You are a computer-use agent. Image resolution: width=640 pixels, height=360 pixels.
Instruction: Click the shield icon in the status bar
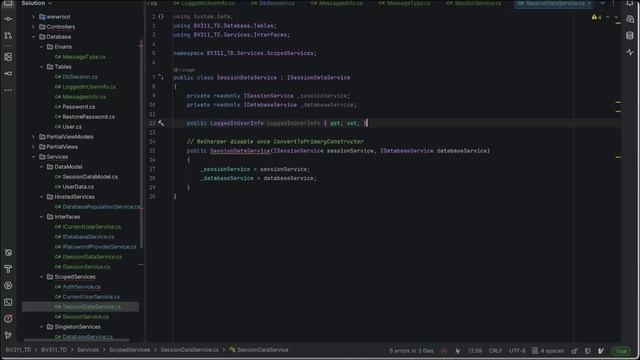coord(588,351)
